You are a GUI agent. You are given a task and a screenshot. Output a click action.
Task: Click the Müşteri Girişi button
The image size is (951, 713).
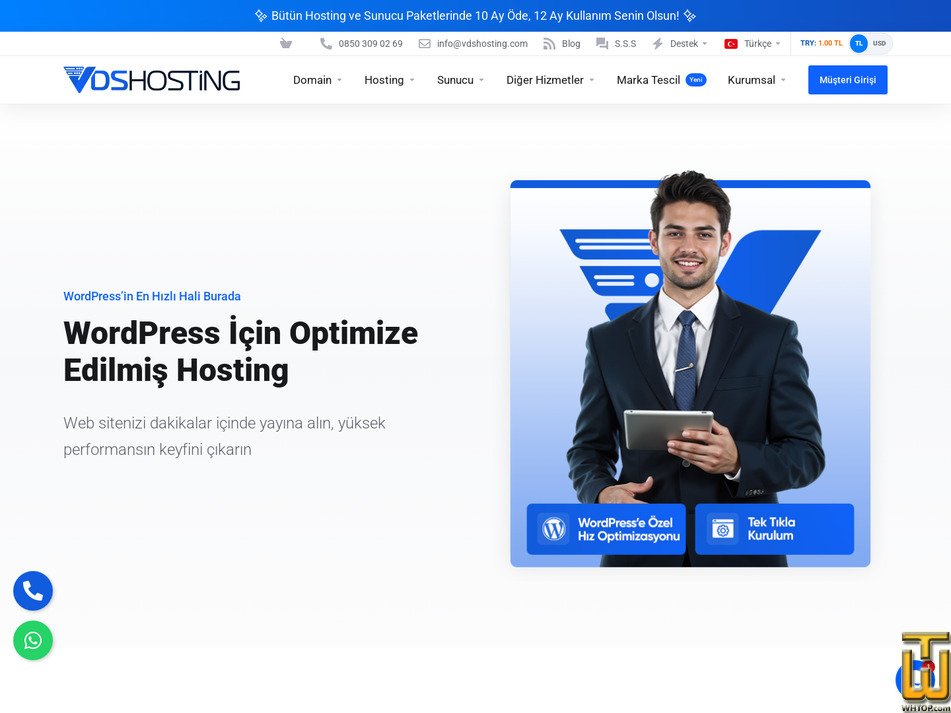click(847, 80)
